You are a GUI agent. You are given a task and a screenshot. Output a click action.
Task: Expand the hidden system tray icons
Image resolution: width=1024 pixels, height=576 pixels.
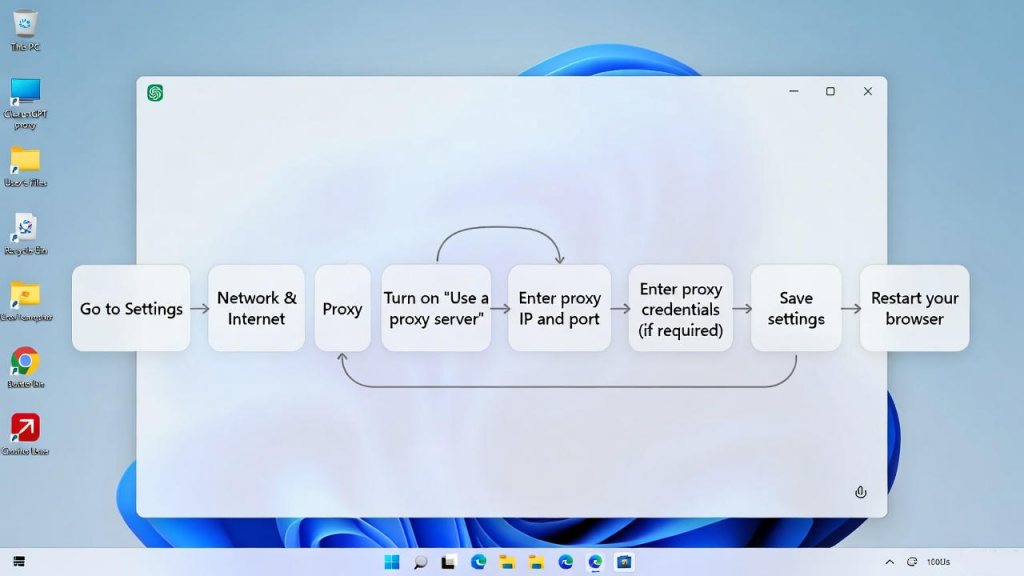click(x=889, y=562)
